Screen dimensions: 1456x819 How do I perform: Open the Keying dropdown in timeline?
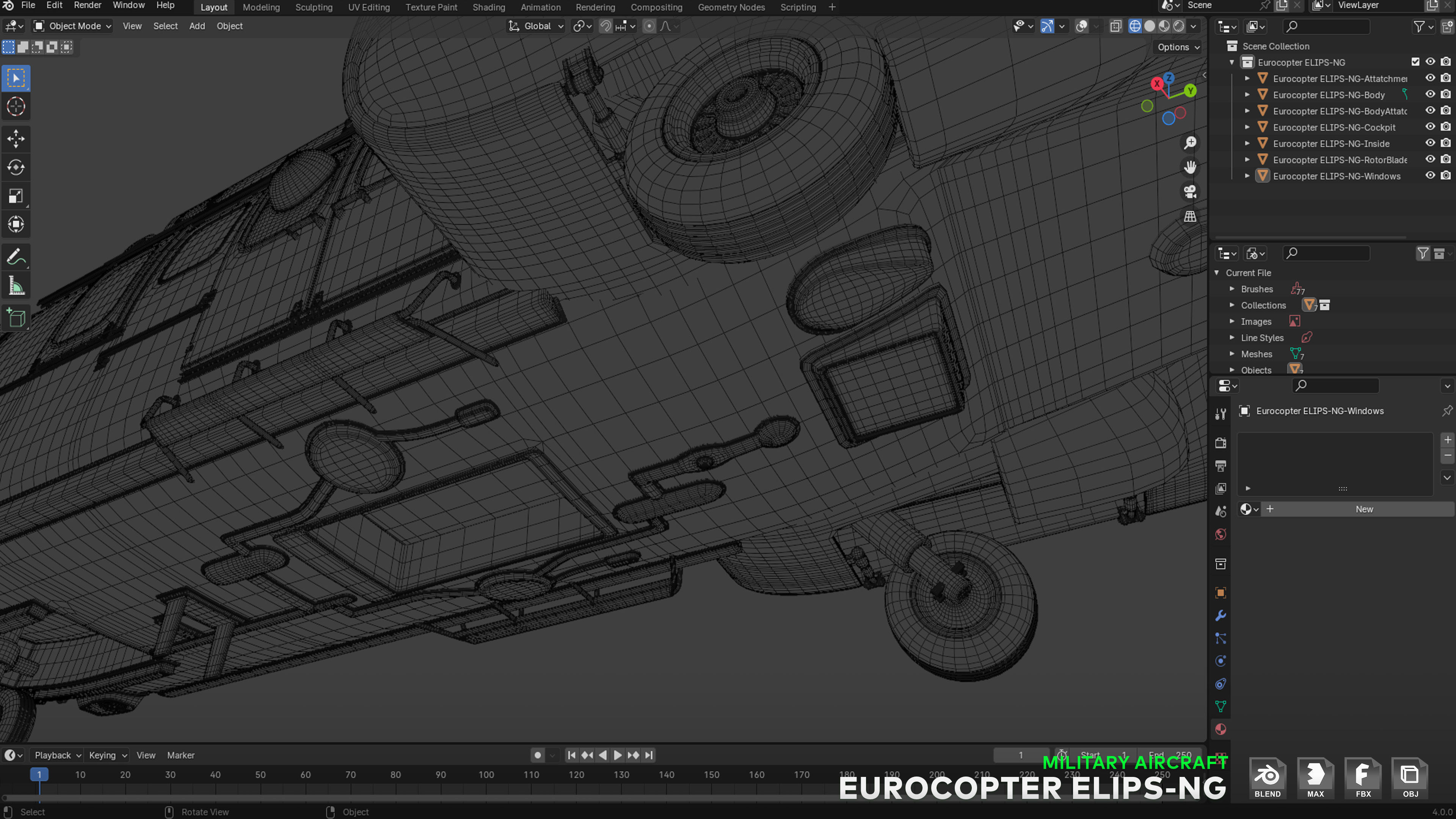coord(107,755)
